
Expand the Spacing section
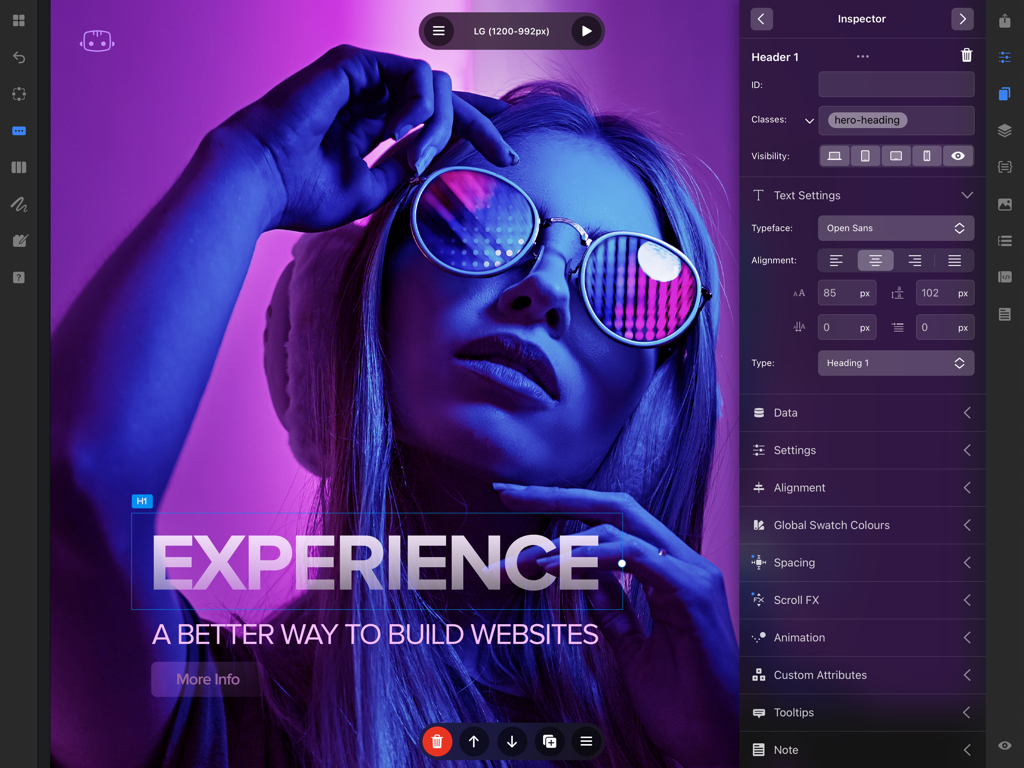pyautogui.click(x=862, y=563)
